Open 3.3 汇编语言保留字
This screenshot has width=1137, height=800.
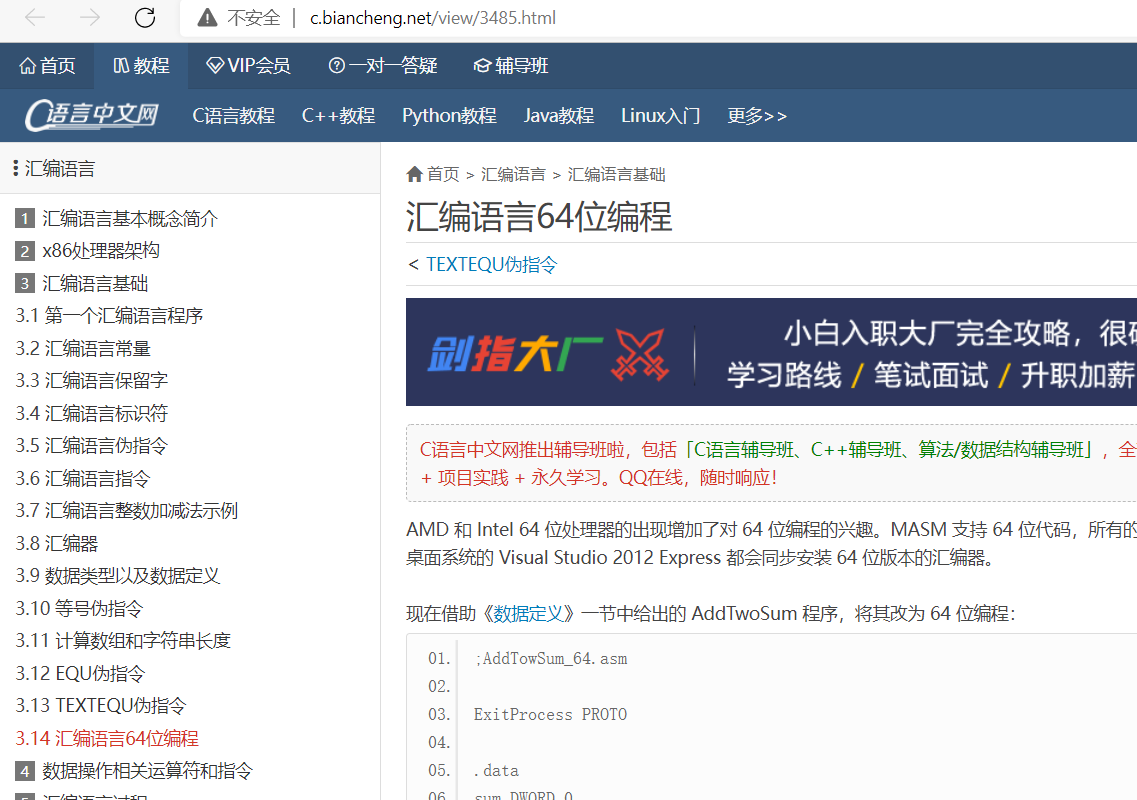91,381
